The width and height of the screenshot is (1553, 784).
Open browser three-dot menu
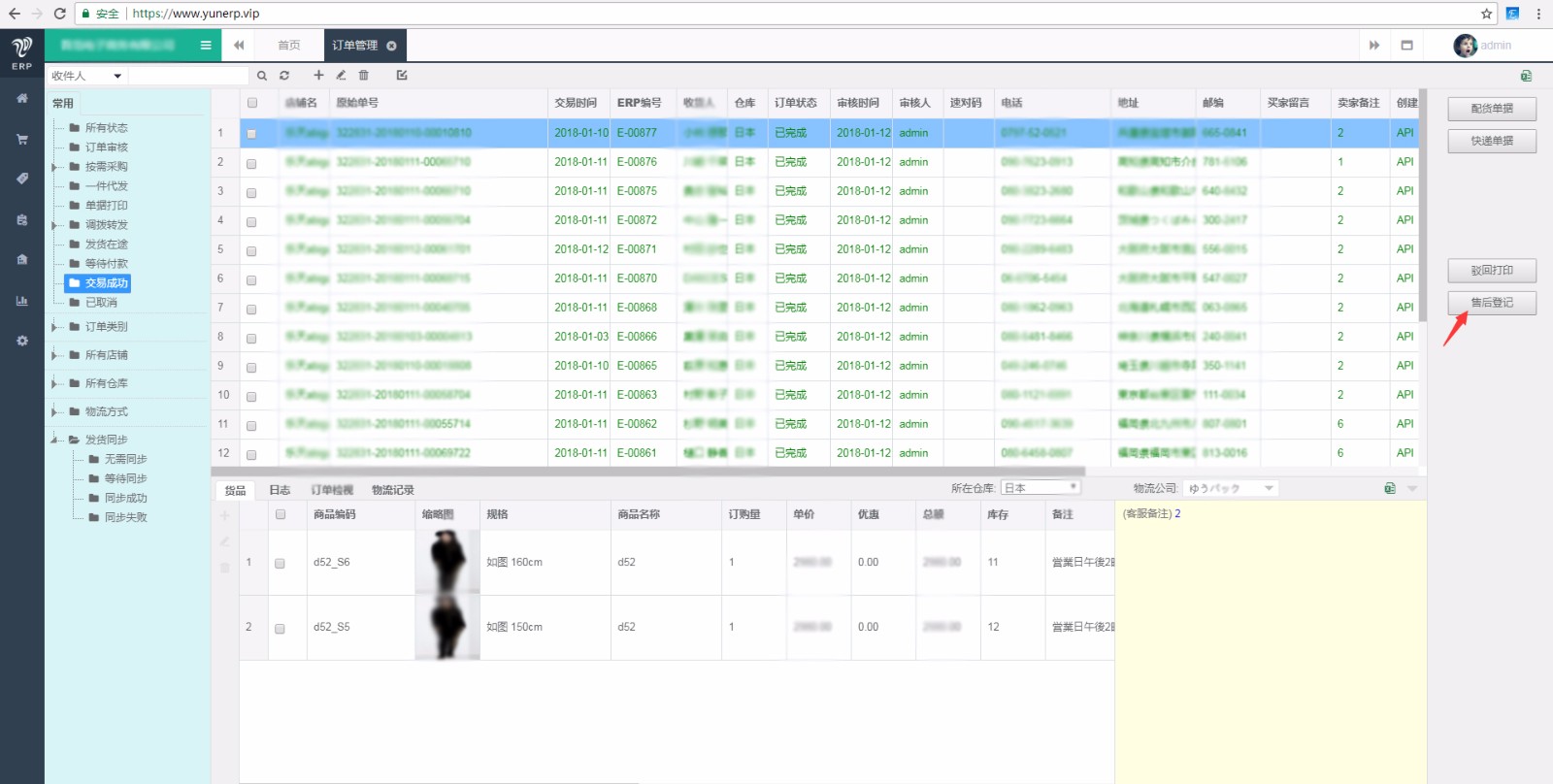[x=1538, y=14]
